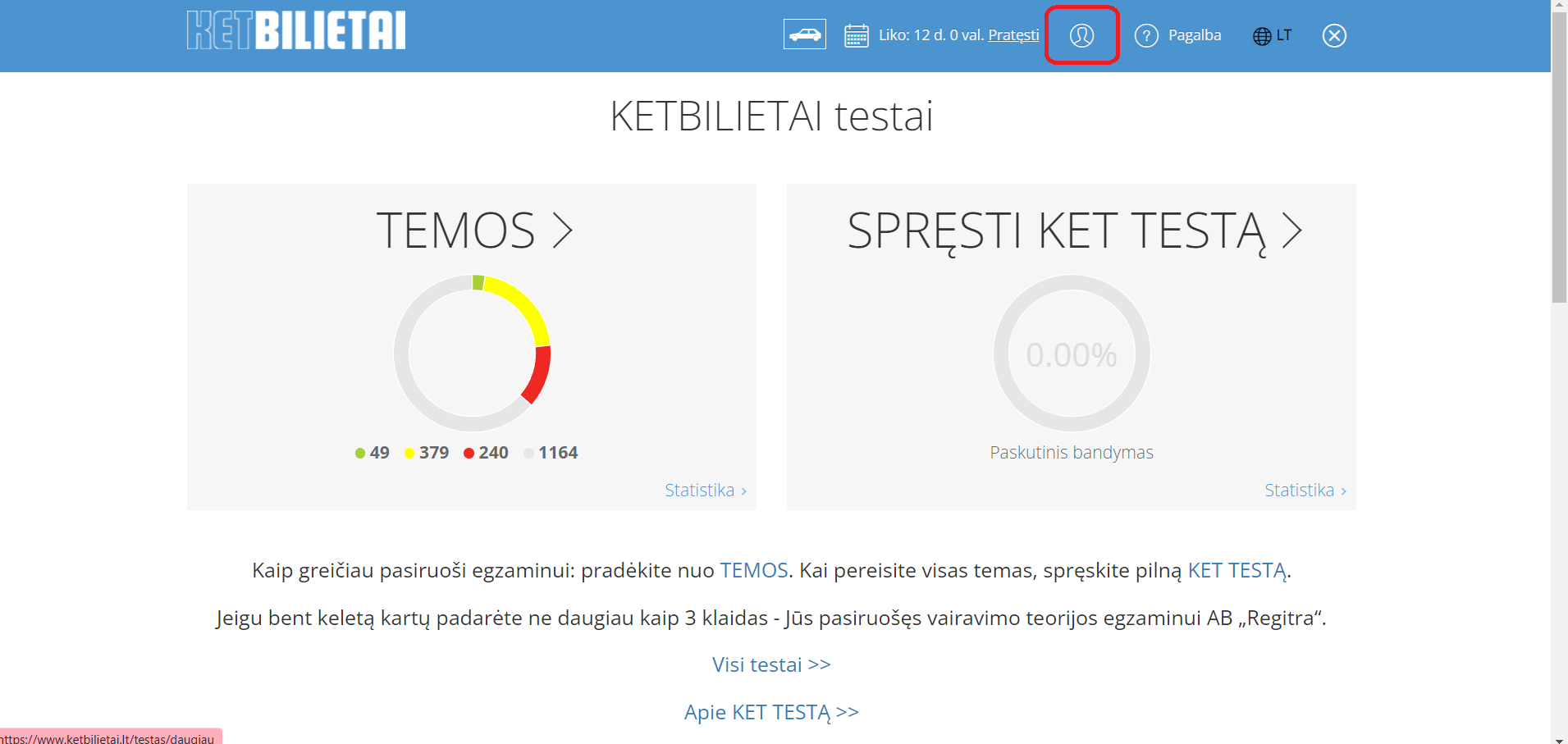Screen dimensions: 1568x744
Task: Click the page vertical scrollbar thumb
Action: coord(1559,156)
